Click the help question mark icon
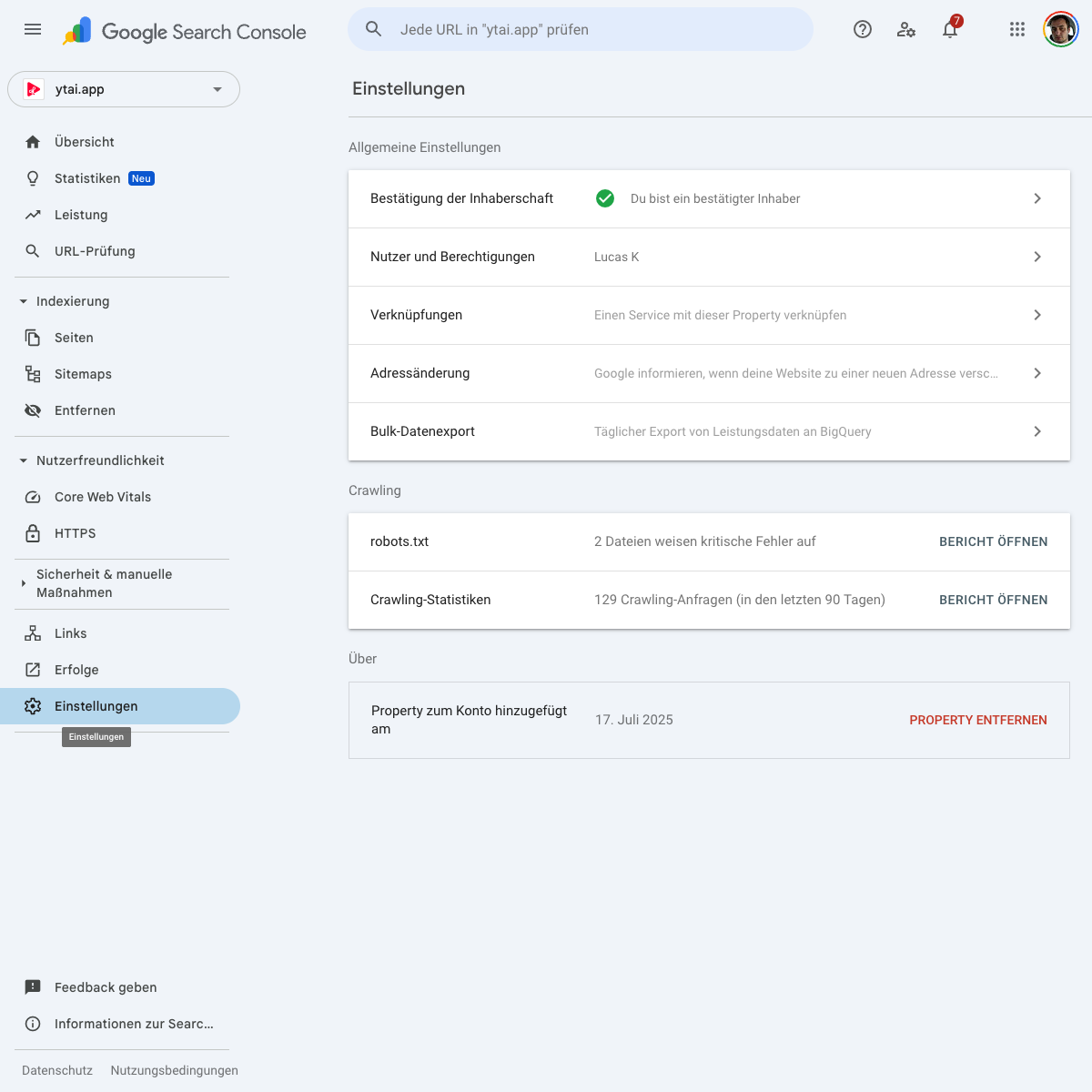 click(x=863, y=29)
